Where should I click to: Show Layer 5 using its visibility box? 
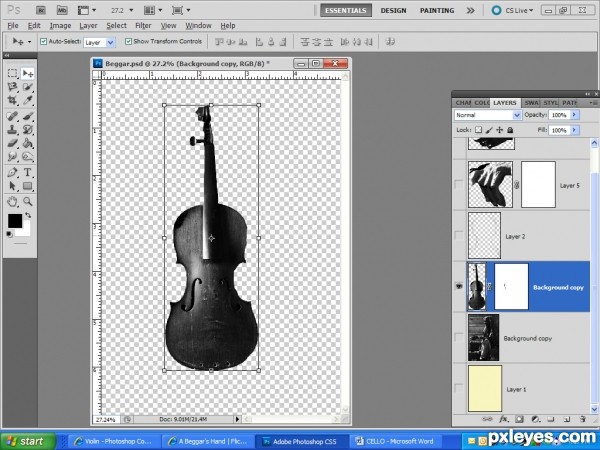coord(458,184)
